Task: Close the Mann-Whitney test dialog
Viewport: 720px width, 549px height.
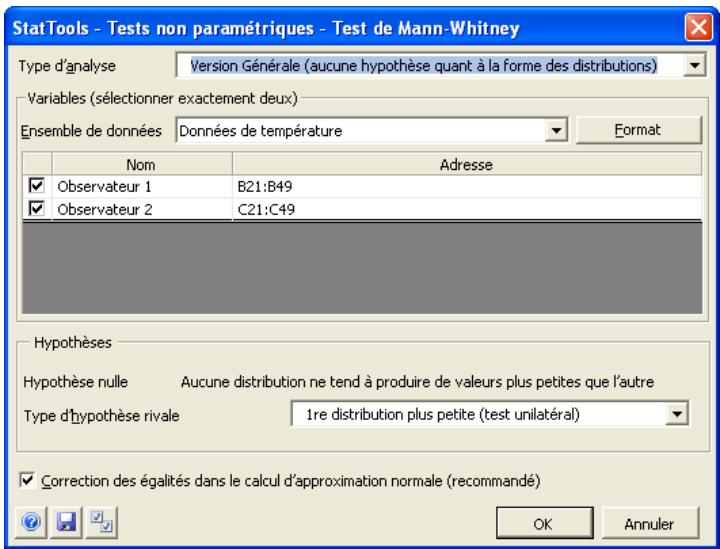Action: tap(698, 28)
